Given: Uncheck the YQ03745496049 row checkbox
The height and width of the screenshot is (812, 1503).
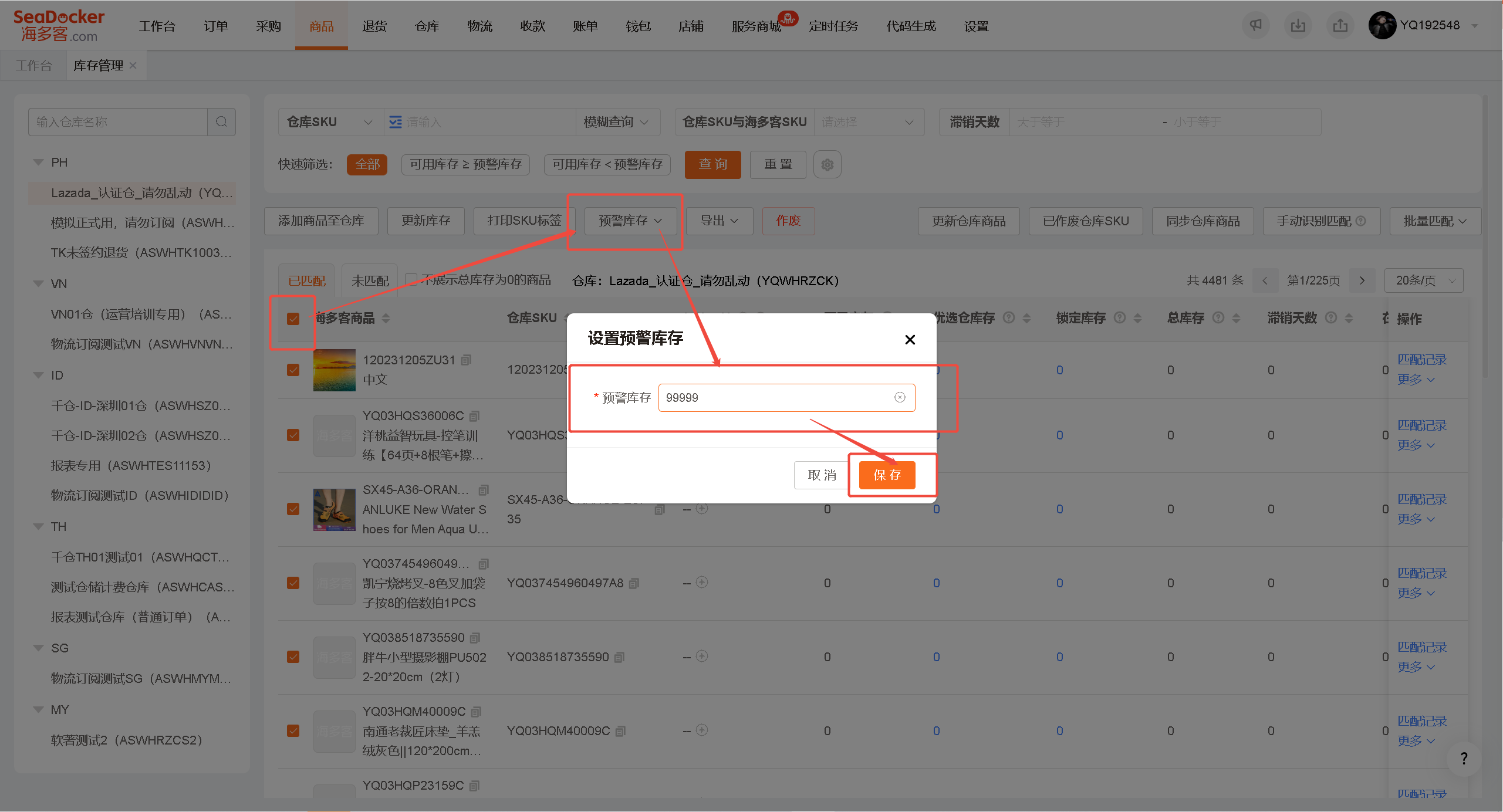Looking at the screenshot, I should (293, 583).
